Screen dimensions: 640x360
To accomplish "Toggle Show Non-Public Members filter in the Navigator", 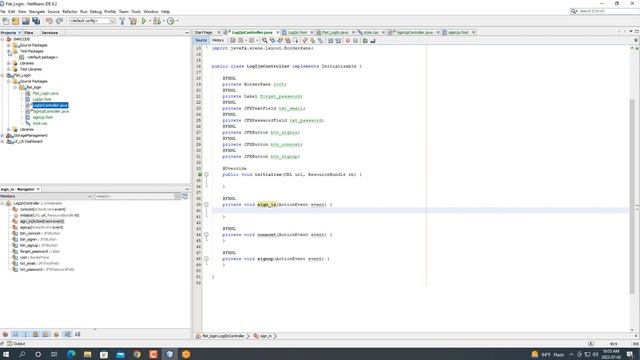I will tap(36, 334).
